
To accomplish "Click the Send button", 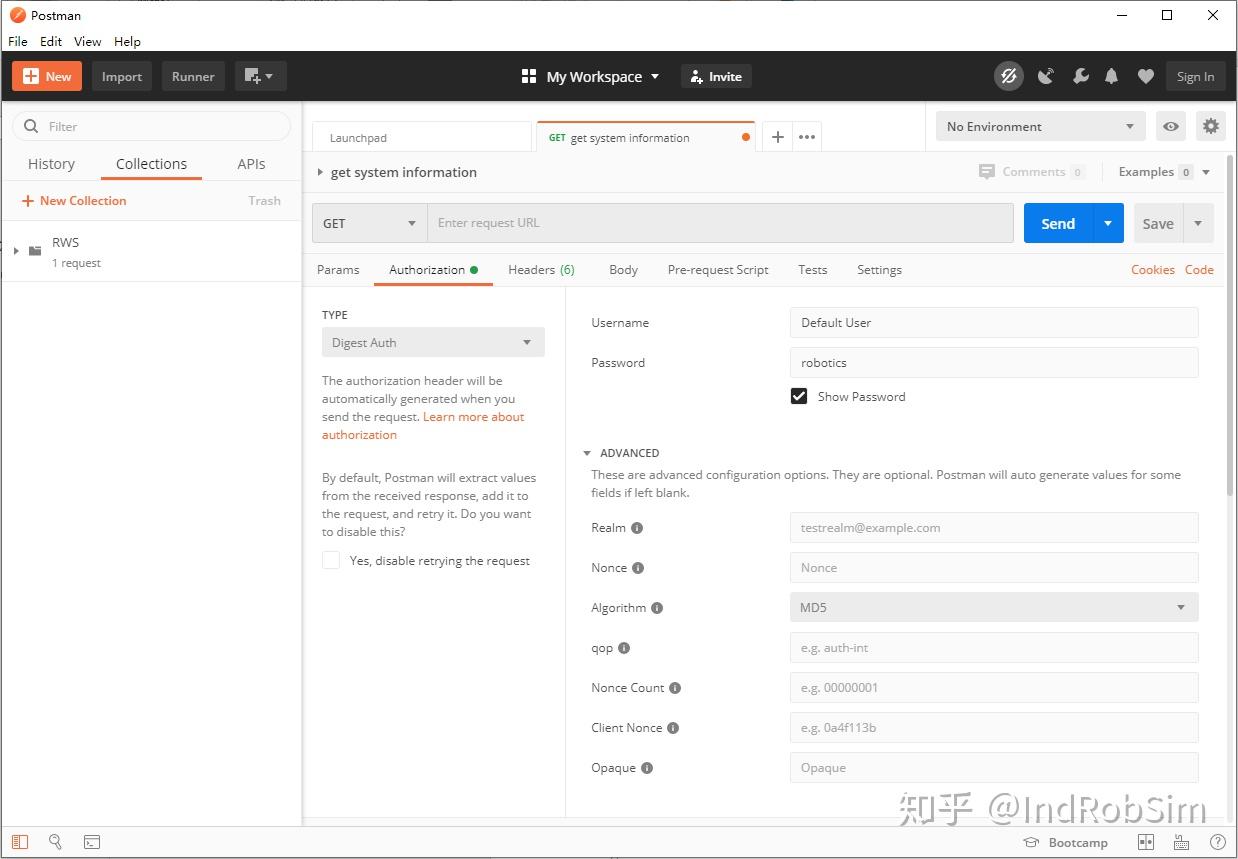I will pyautogui.click(x=1057, y=222).
